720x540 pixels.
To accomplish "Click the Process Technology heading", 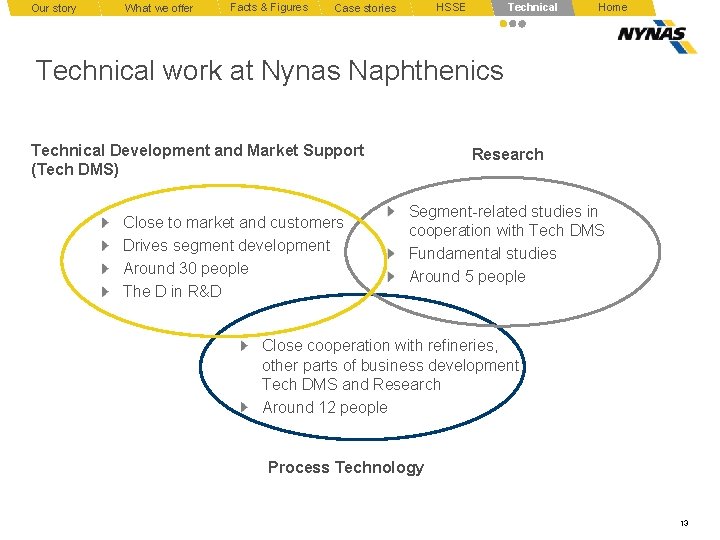I will (346, 467).
